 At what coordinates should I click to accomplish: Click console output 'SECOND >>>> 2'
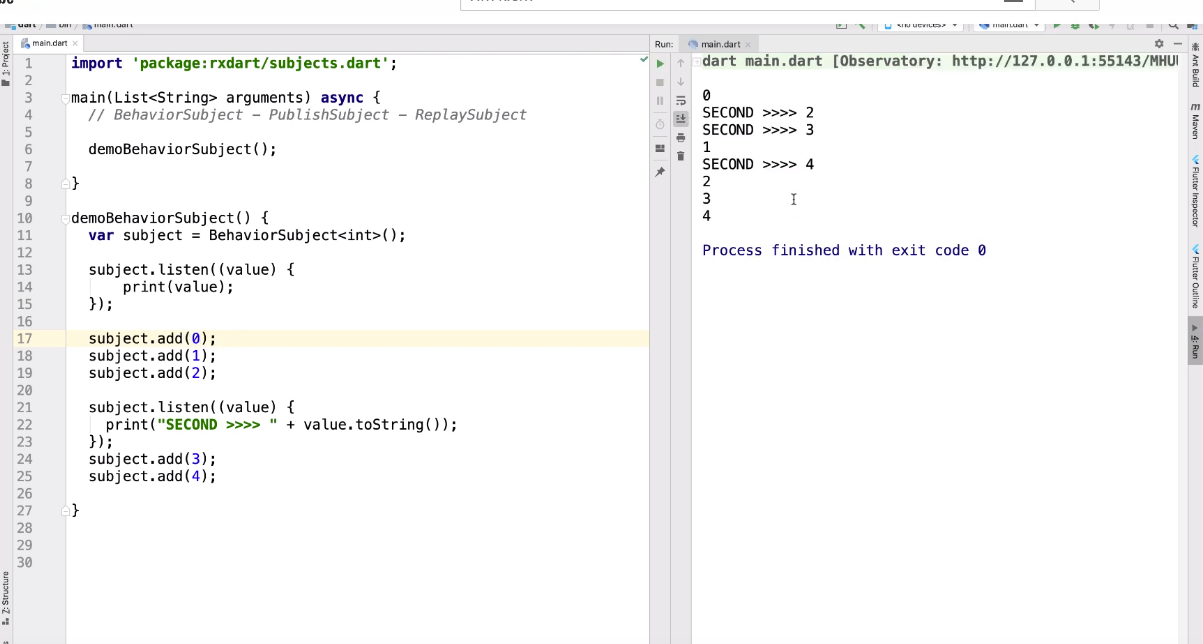[x=758, y=113]
